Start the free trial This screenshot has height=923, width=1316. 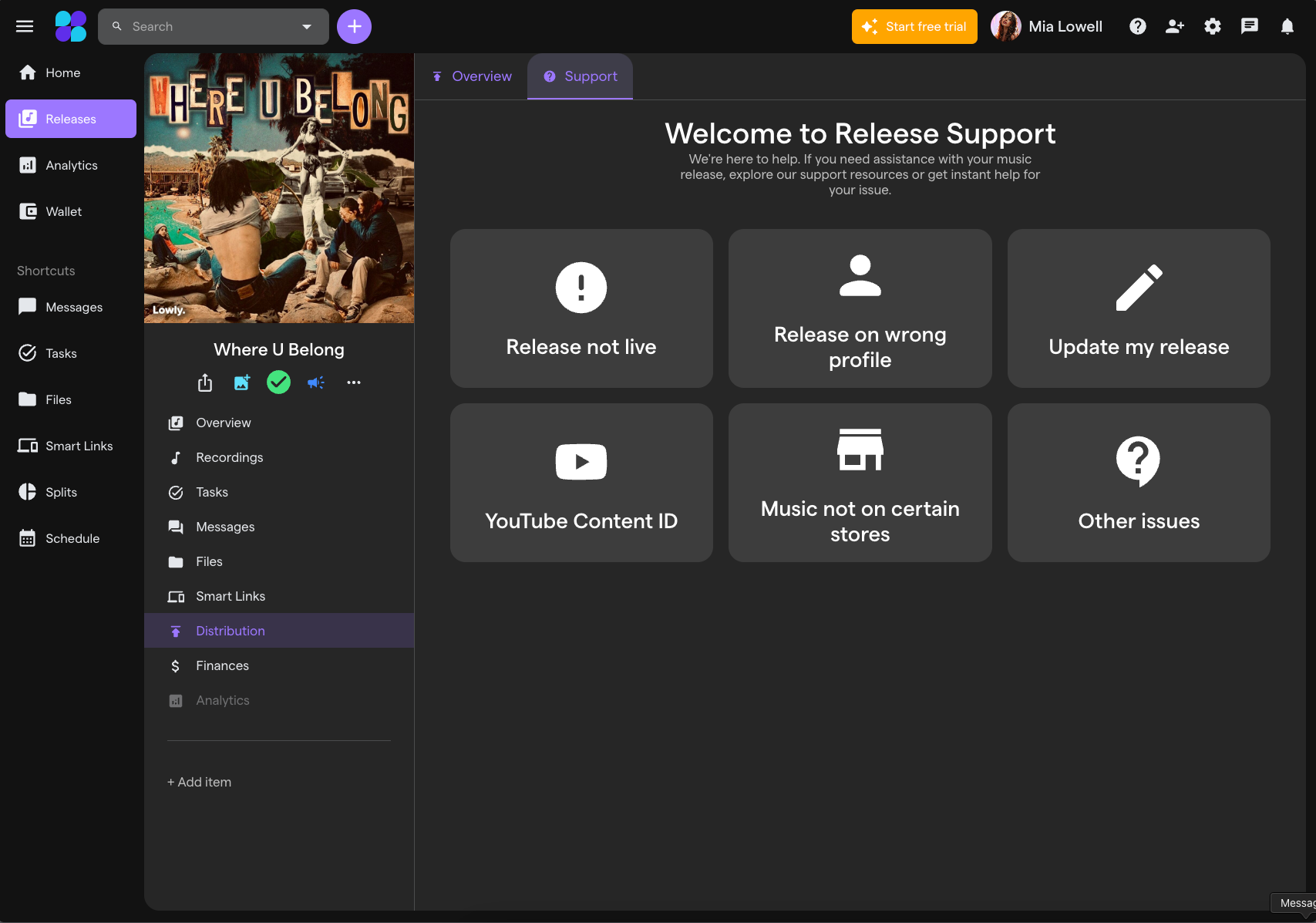click(x=914, y=26)
